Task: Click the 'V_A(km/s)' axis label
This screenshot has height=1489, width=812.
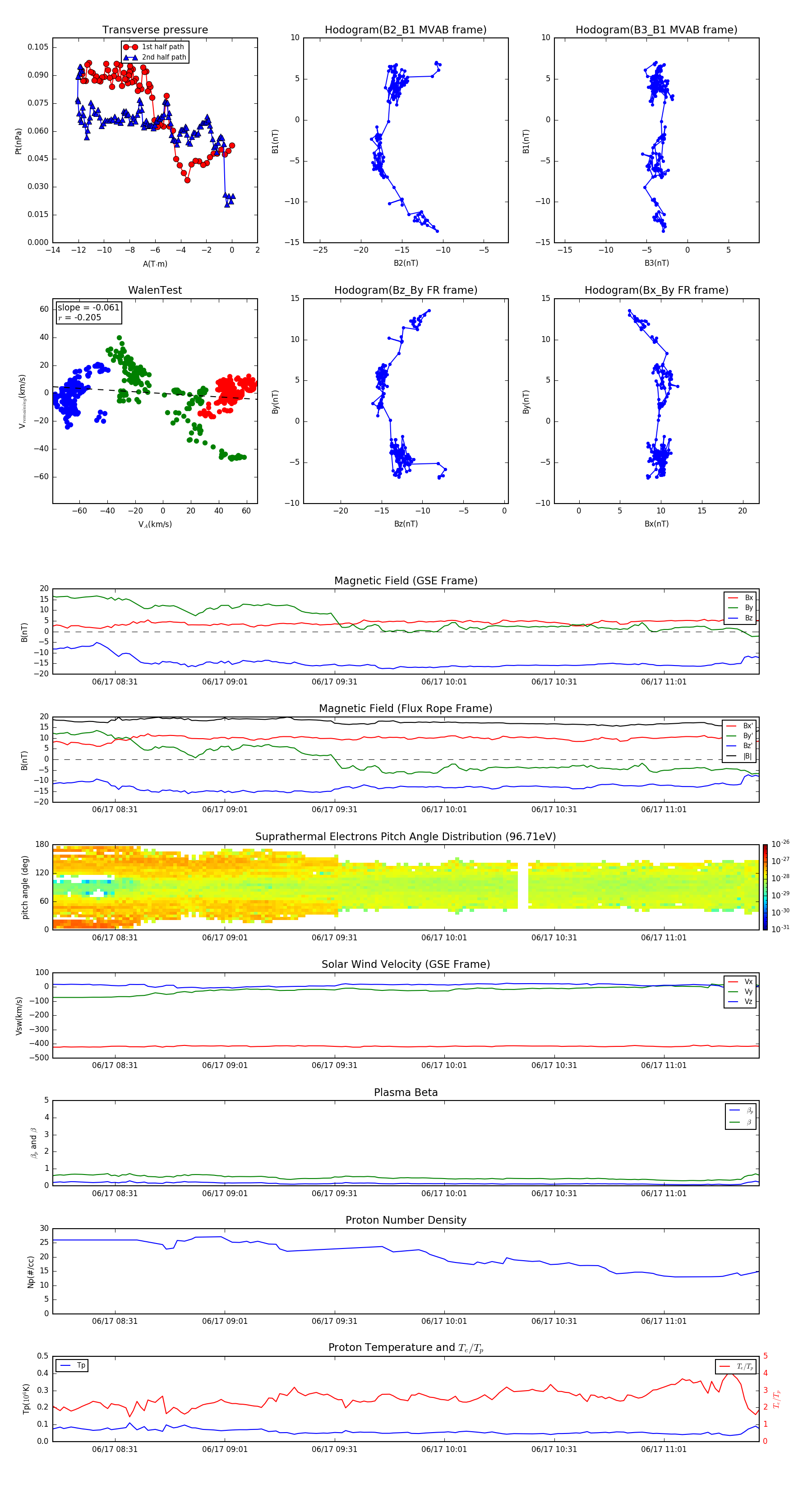Action: coord(155,524)
